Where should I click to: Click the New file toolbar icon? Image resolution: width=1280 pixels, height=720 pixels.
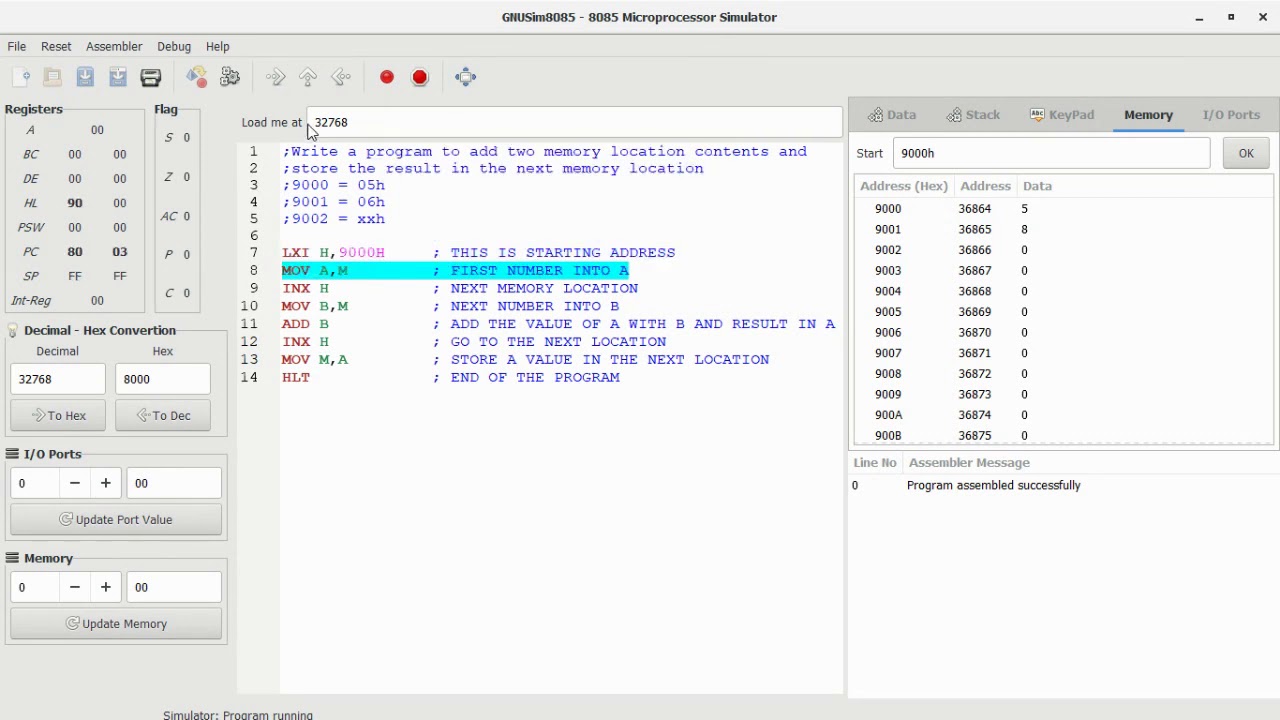click(21, 77)
